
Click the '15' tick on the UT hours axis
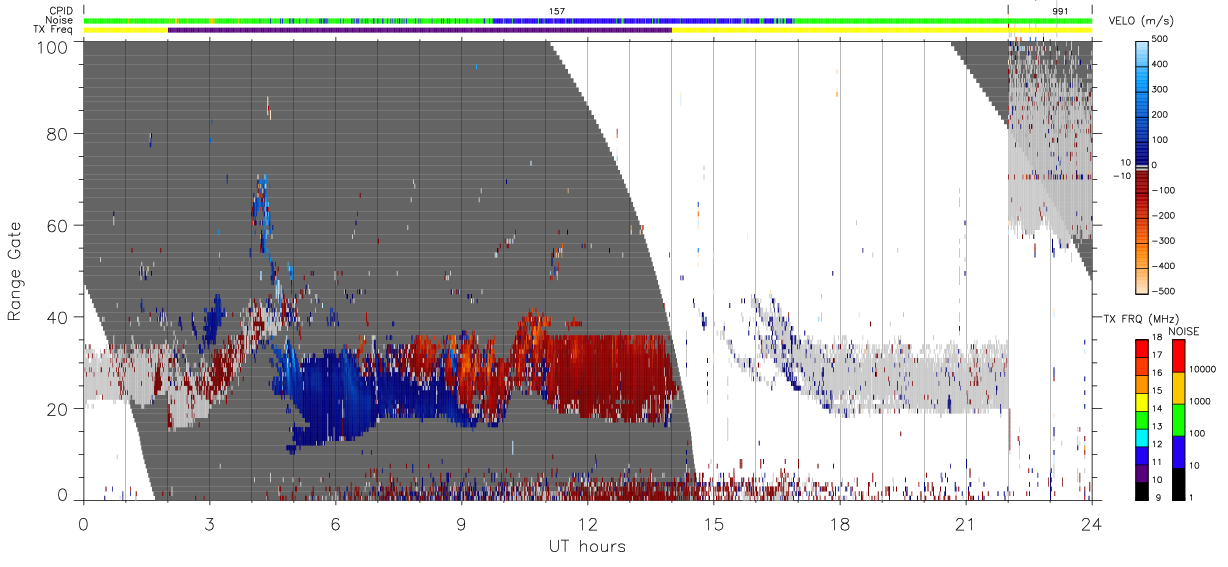tap(714, 524)
